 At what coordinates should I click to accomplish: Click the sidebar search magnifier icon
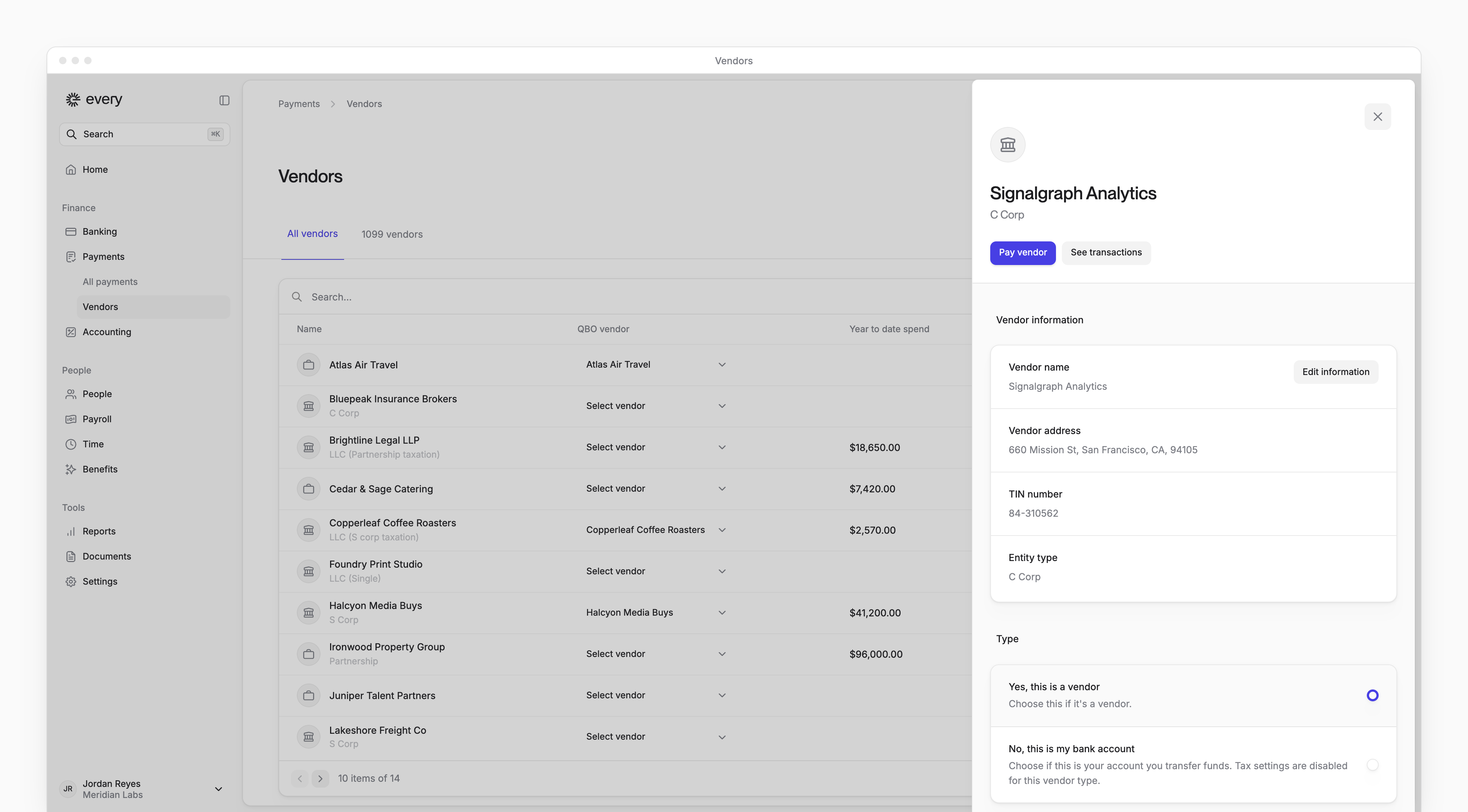coord(71,134)
